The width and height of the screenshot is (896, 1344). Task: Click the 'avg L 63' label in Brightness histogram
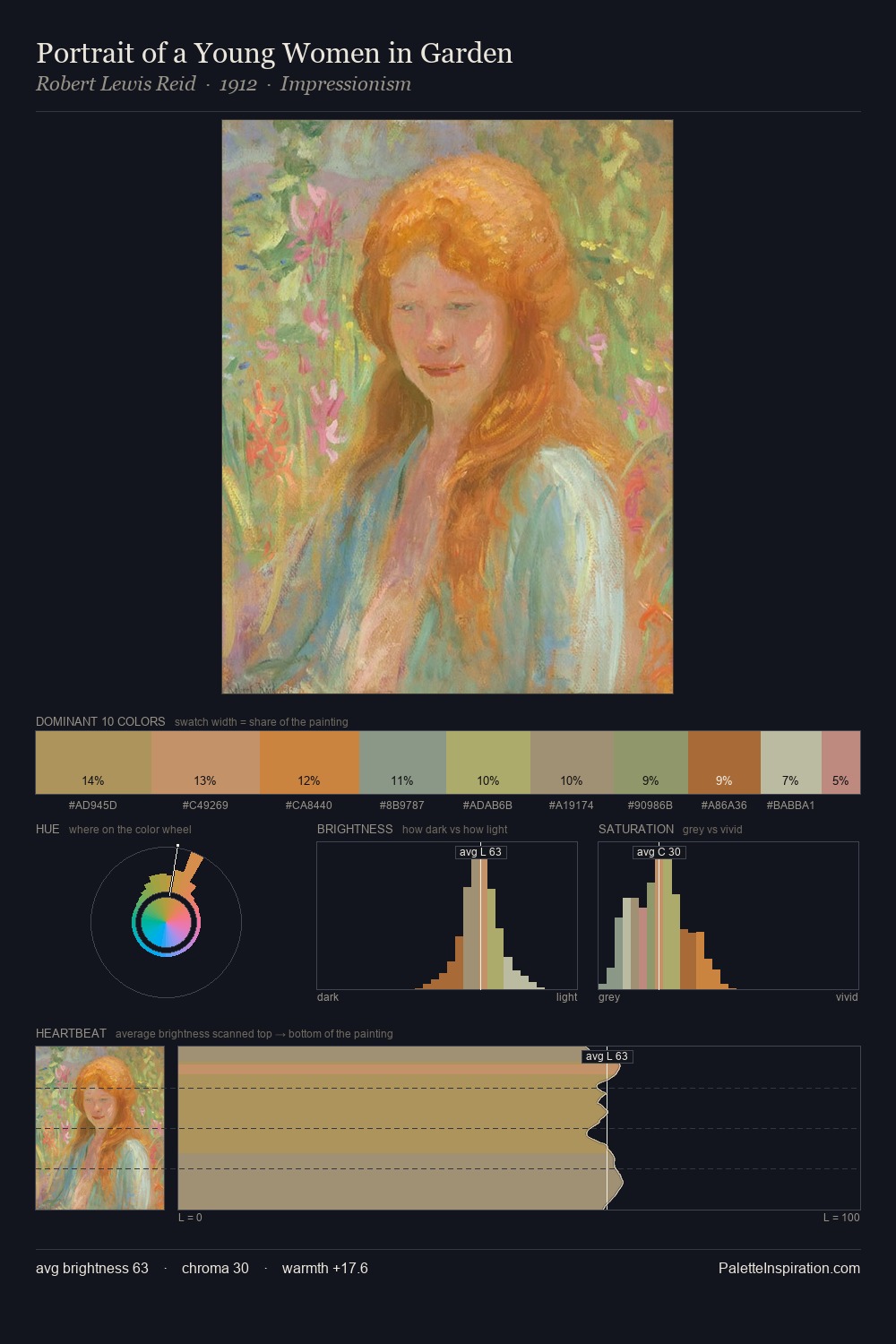click(x=480, y=852)
